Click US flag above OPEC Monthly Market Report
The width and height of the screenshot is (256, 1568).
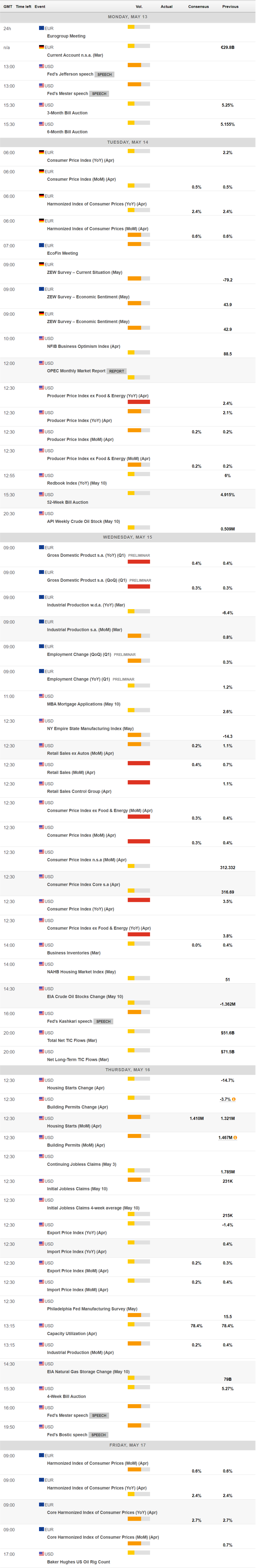(41, 363)
